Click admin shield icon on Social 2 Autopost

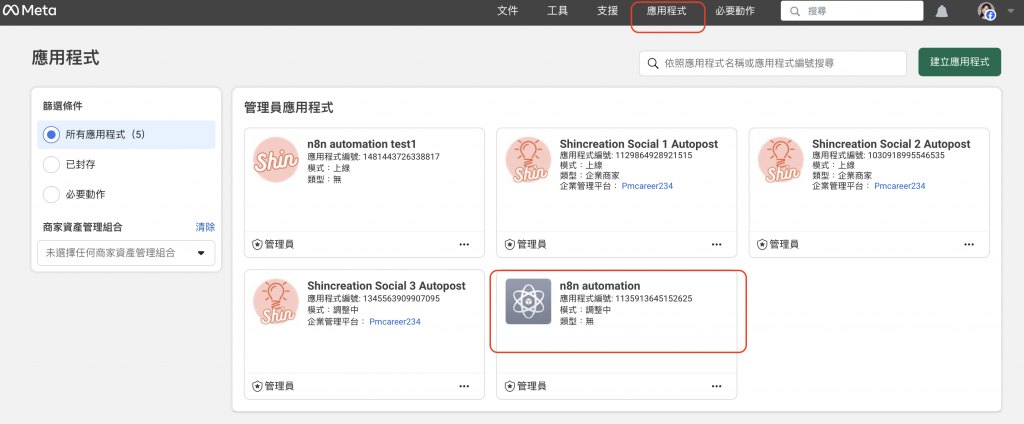[x=762, y=244]
